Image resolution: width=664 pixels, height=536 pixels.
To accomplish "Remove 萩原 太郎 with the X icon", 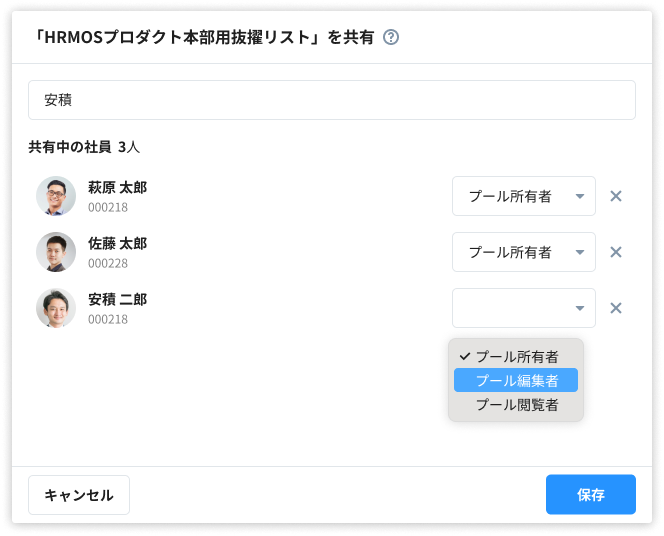I will [x=616, y=196].
